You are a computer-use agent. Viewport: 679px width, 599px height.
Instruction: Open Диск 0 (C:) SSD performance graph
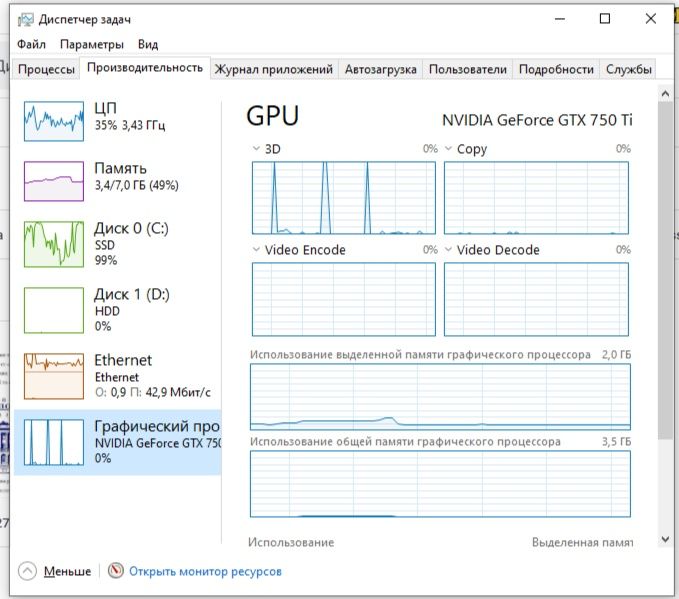(53, 243)
